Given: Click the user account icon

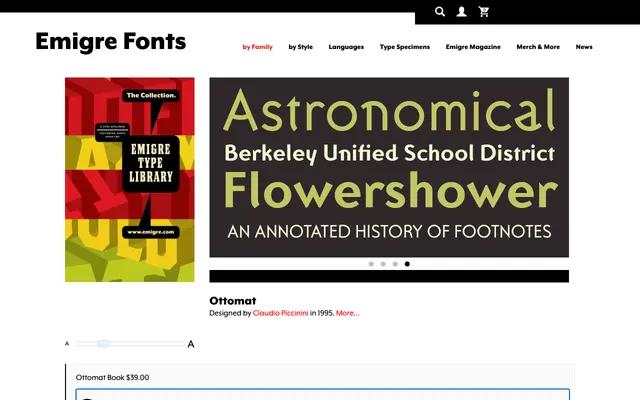Looking at the screenshot, I should click(x=462, y=11).
